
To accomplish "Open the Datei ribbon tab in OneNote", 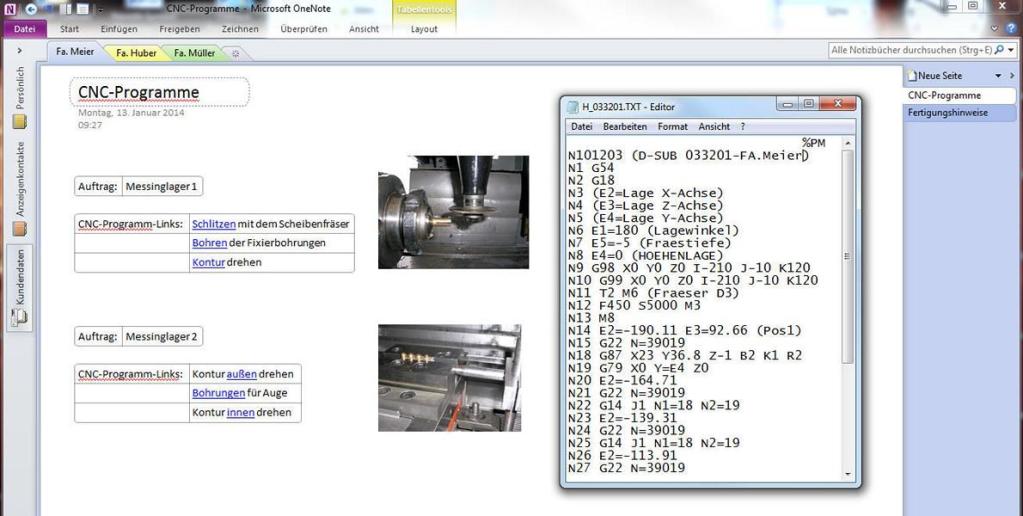I will [25, 29].
